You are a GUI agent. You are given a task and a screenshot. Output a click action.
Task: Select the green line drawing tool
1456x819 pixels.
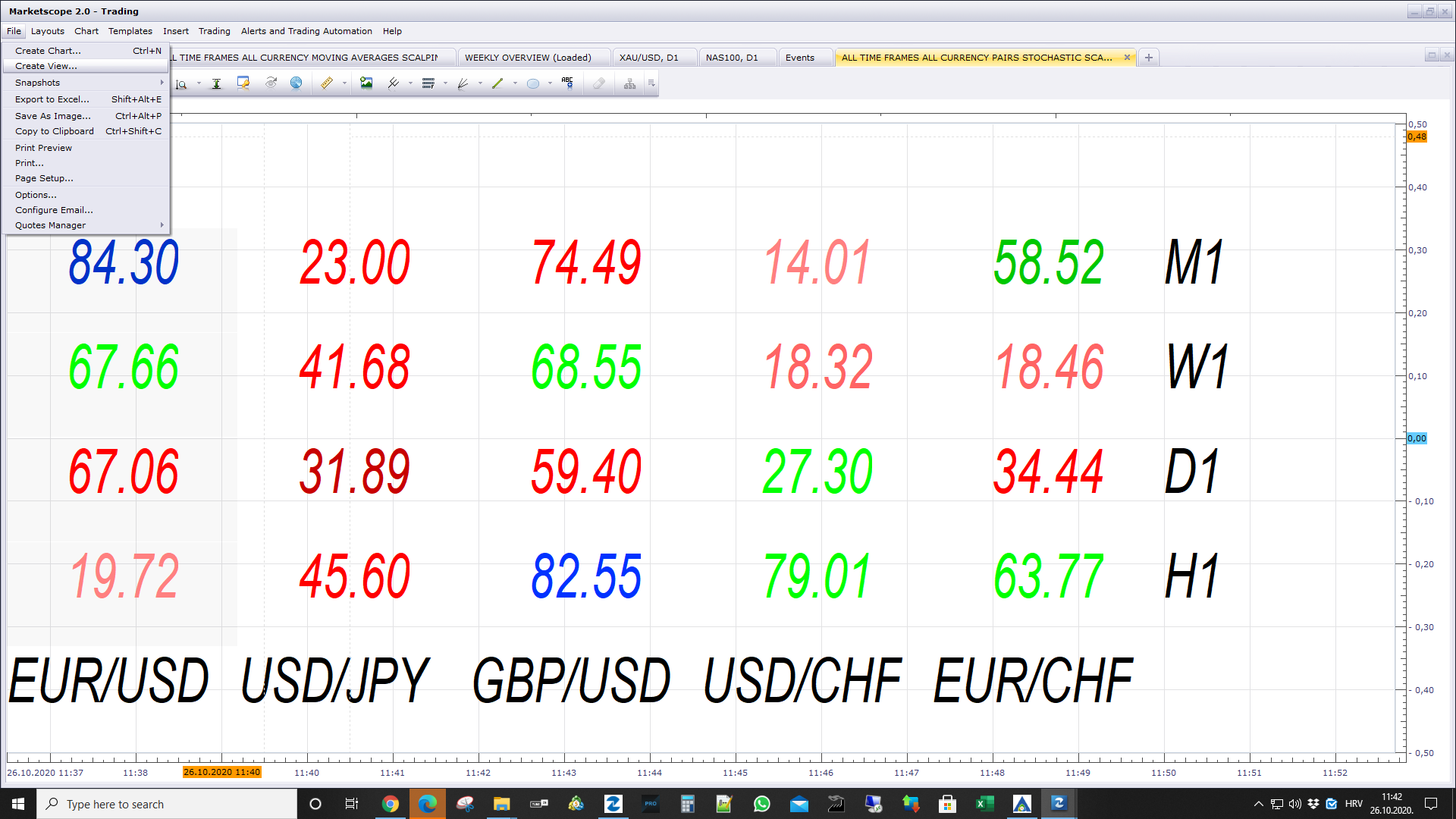pyautogui.click(x=497, y=83)
